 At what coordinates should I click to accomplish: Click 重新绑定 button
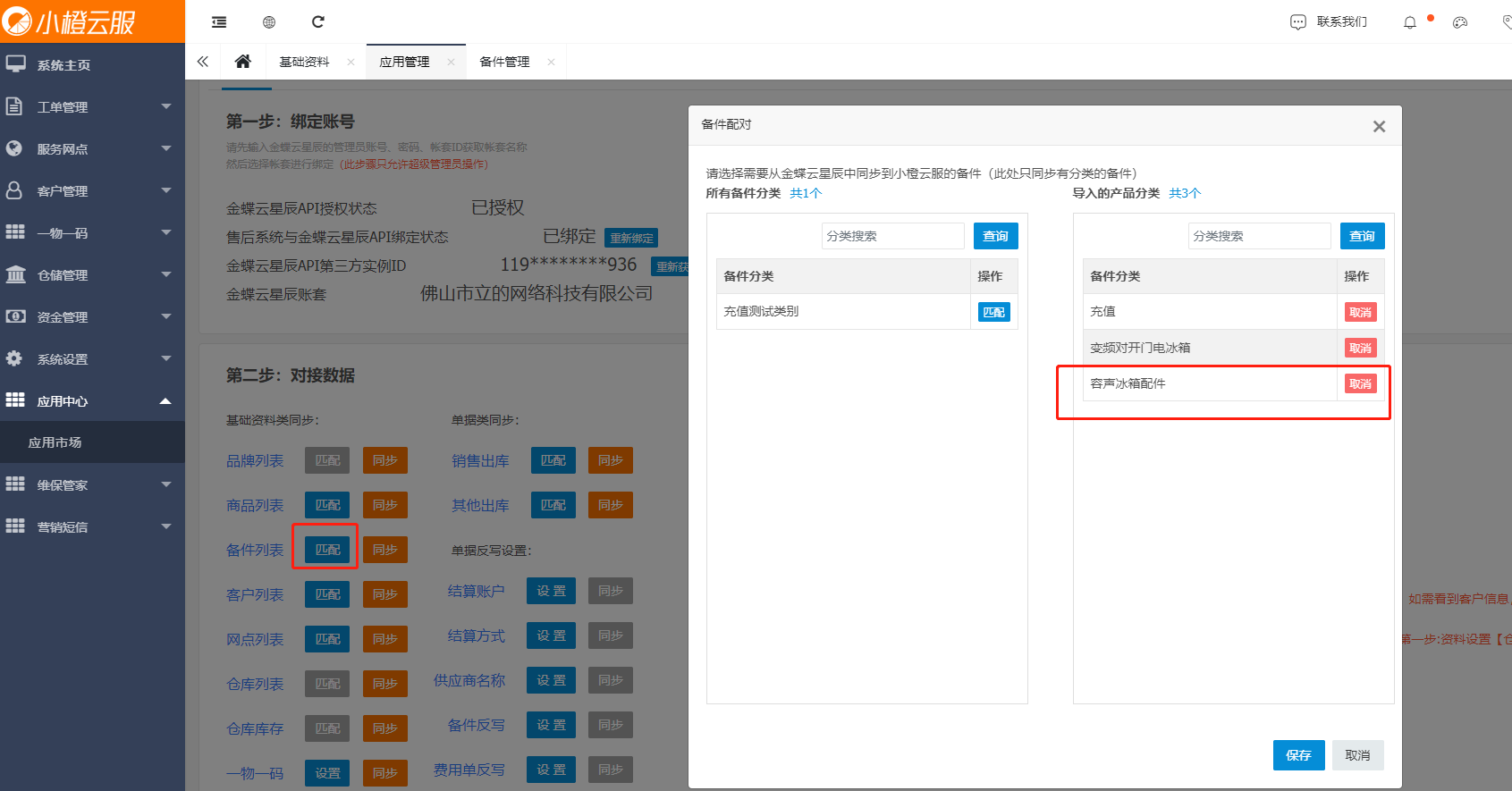pos(631,238)
